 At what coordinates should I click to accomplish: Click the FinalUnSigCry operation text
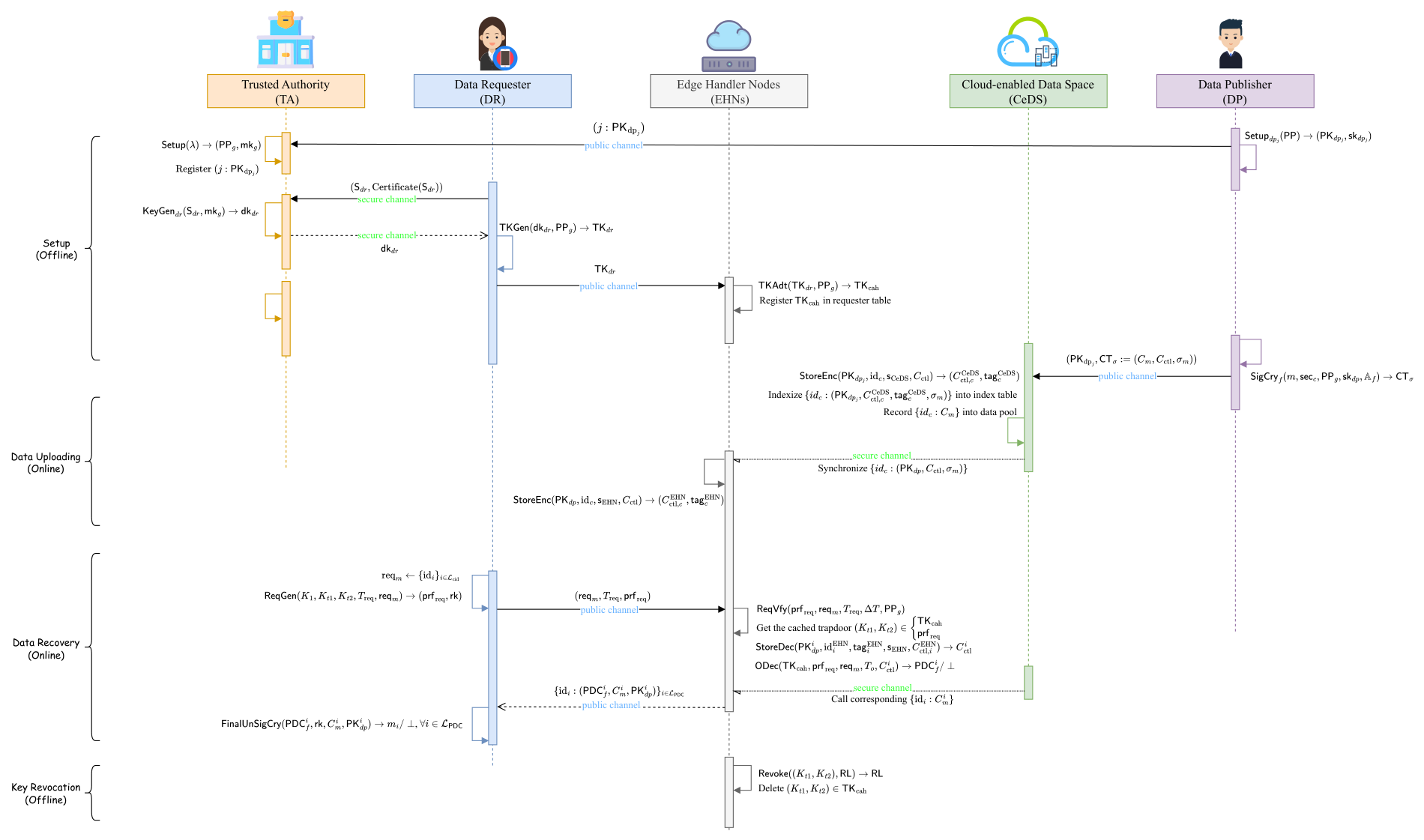pos(342,725)
